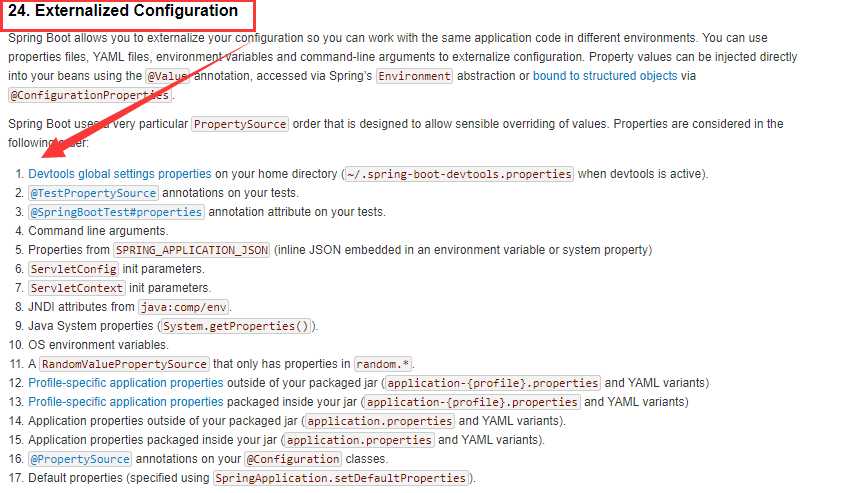This screenshot has width=866, height=493.
Task: Click the ServletConfig code text
Action: point(74,269)
